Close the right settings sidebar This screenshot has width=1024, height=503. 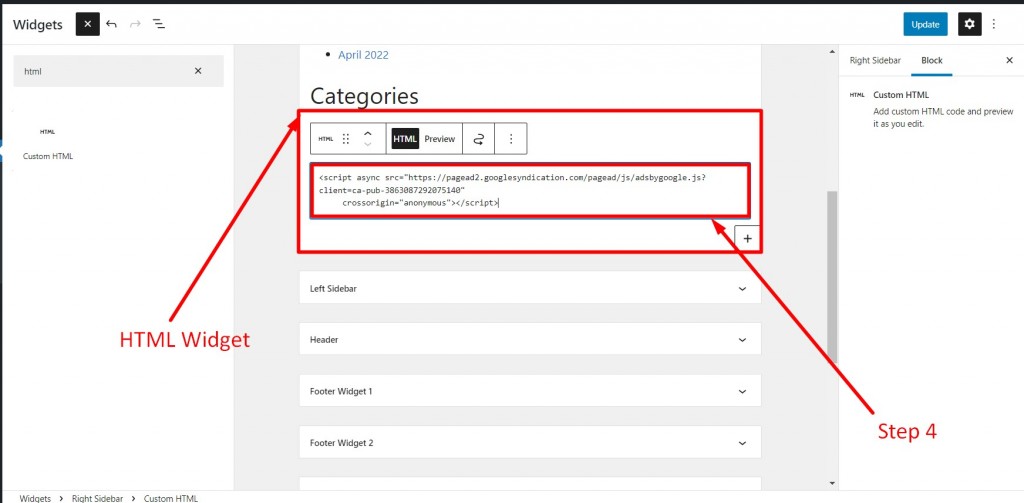click(1009, 60)
